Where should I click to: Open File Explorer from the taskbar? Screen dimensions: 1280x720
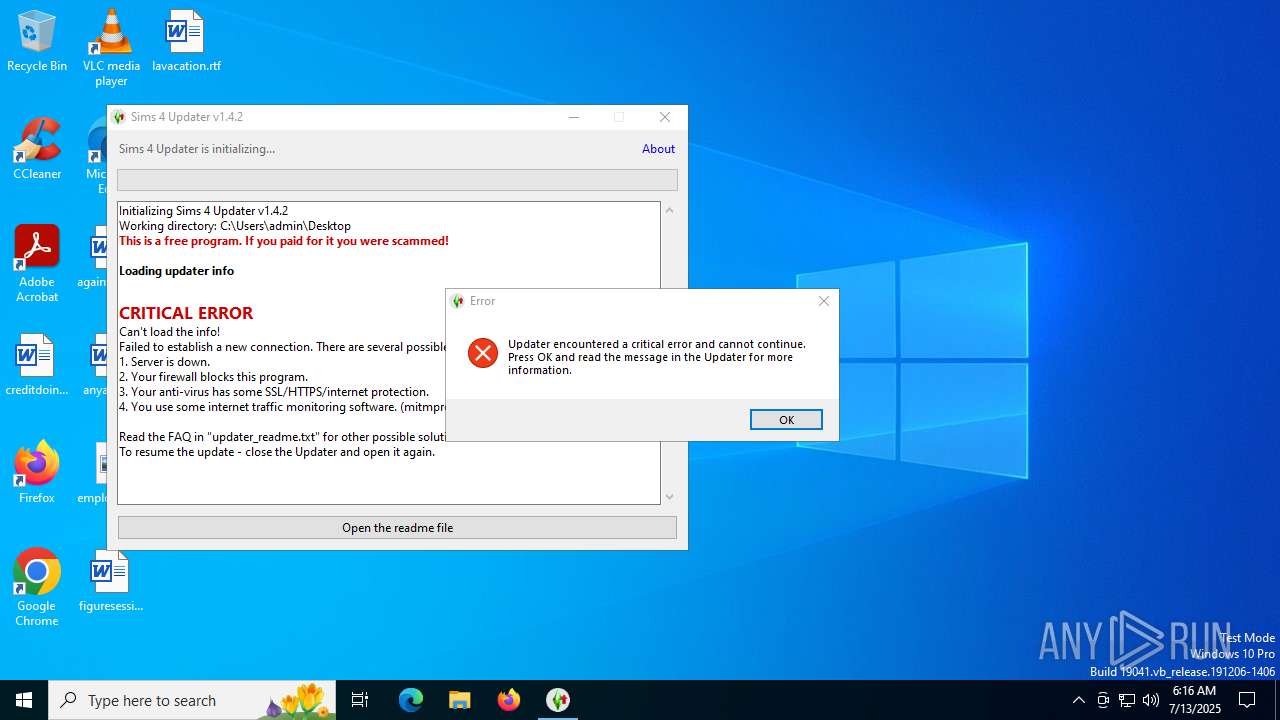pyautogui.click(x=459, y=700)
